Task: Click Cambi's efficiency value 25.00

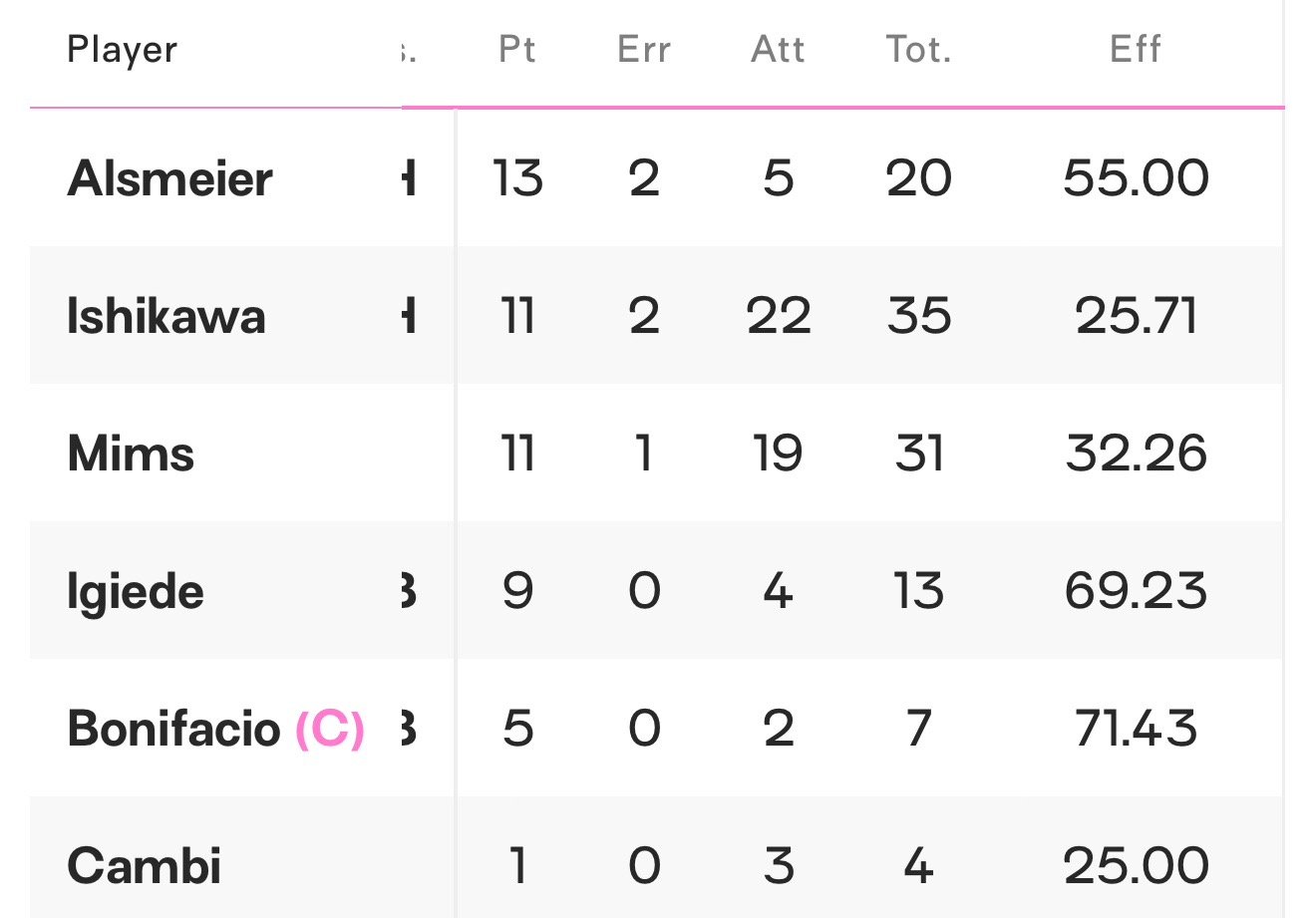Action: [x=1136, y=866]
